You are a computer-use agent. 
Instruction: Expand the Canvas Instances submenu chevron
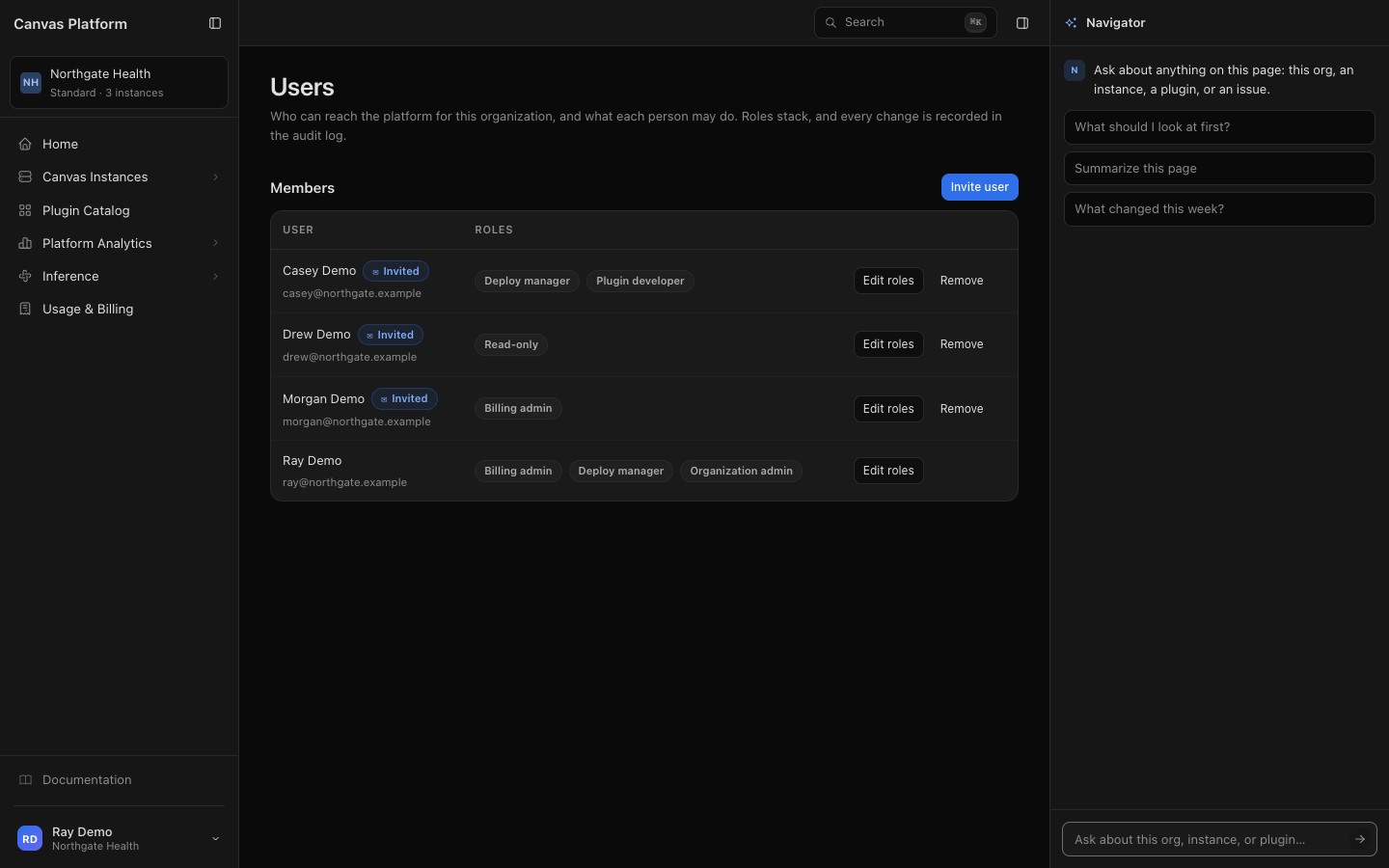pyautogui.click(x=215, y=176)
